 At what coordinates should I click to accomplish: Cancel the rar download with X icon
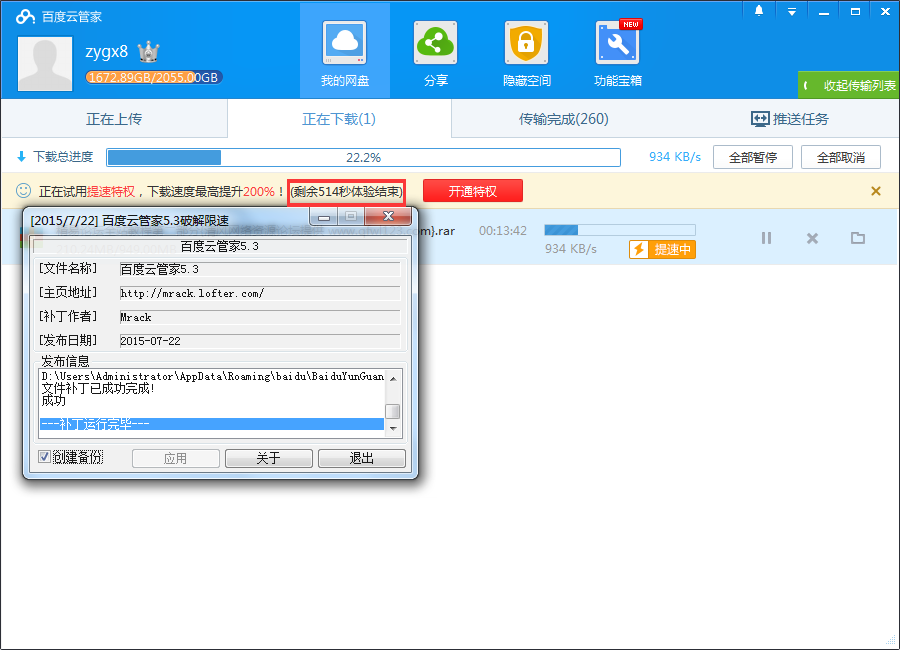812,238
